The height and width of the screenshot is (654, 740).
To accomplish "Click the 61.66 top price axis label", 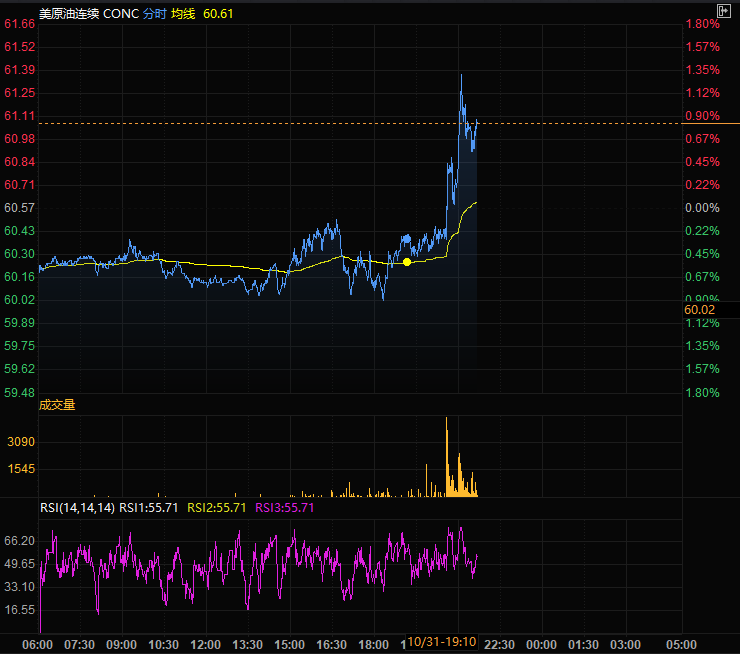I will [x=20, y=24].
